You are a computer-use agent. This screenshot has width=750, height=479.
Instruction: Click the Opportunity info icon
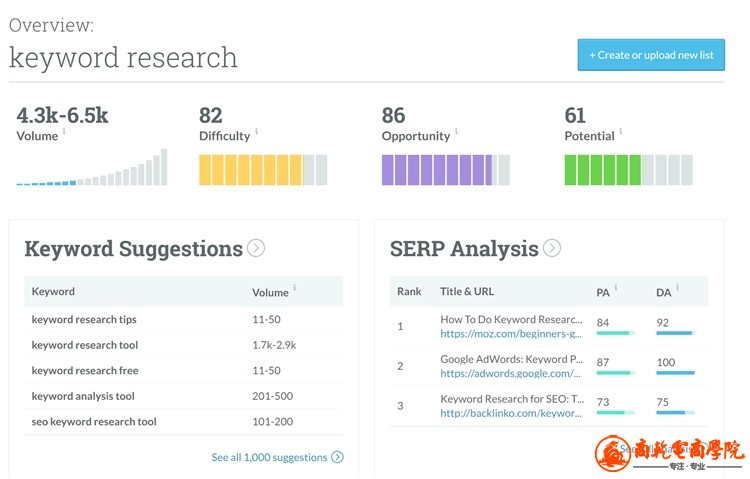point(456,131)
